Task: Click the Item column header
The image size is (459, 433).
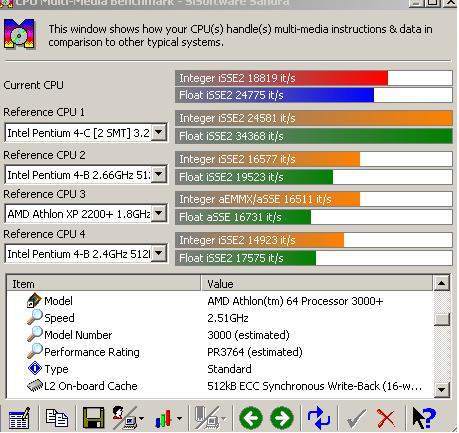Action: coord(104,284)
